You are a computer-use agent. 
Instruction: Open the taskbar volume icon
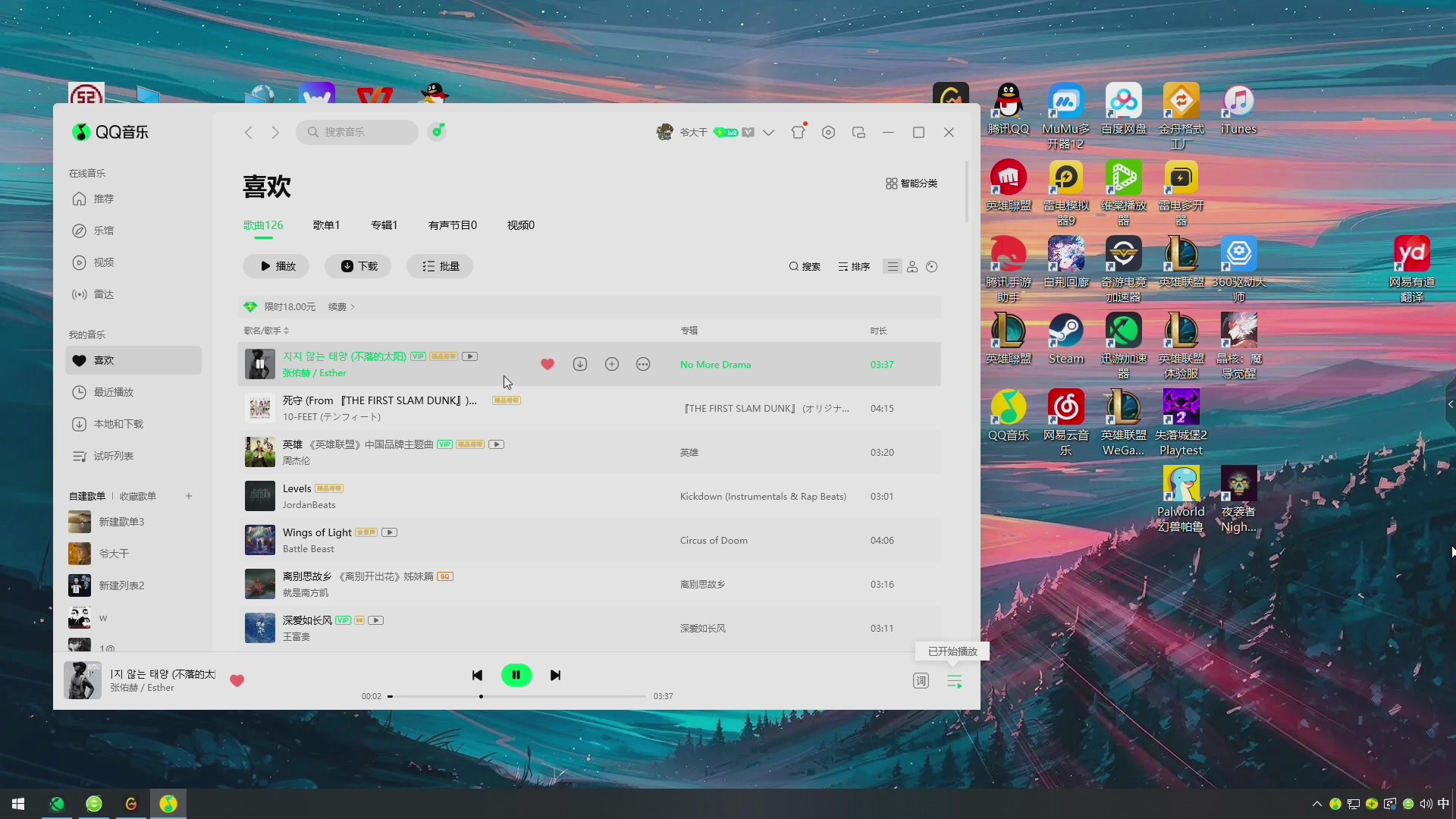pyautogui.click(x=1426, y=804)
